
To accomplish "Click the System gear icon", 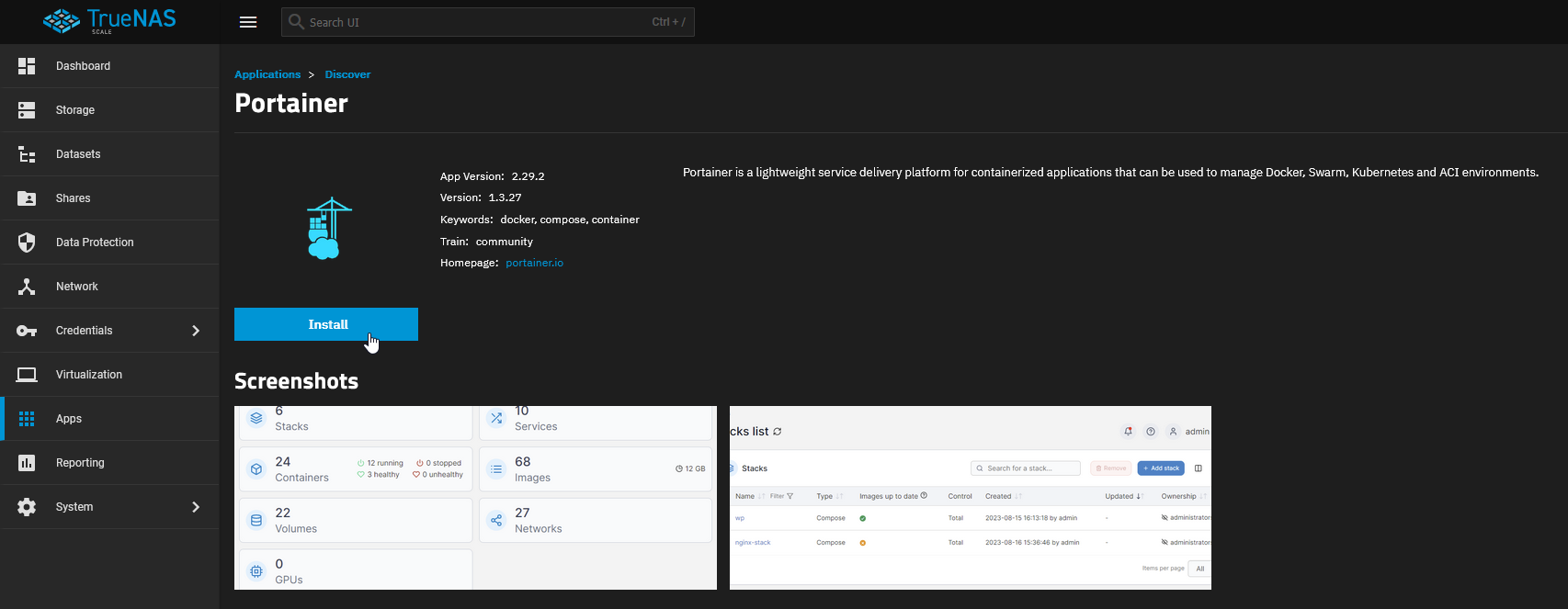I will (x=27, y=507).
